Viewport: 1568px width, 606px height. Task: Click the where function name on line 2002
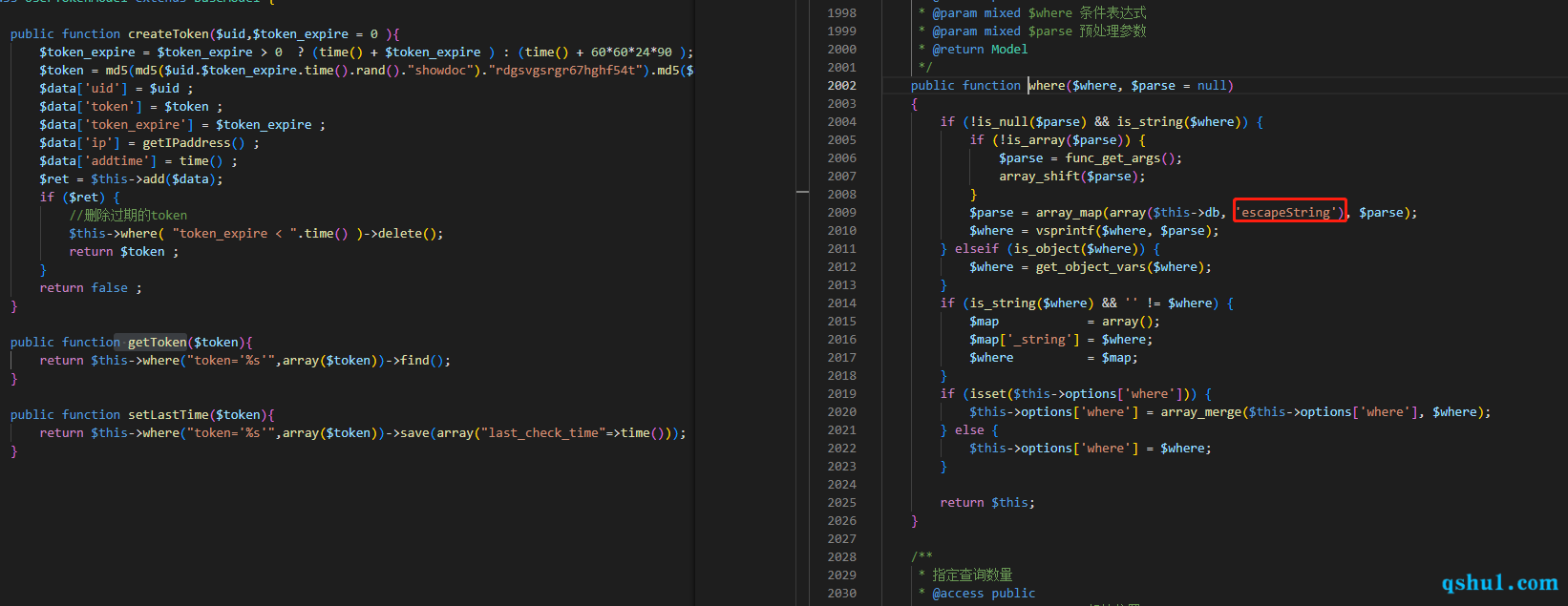click(1047, 85)
